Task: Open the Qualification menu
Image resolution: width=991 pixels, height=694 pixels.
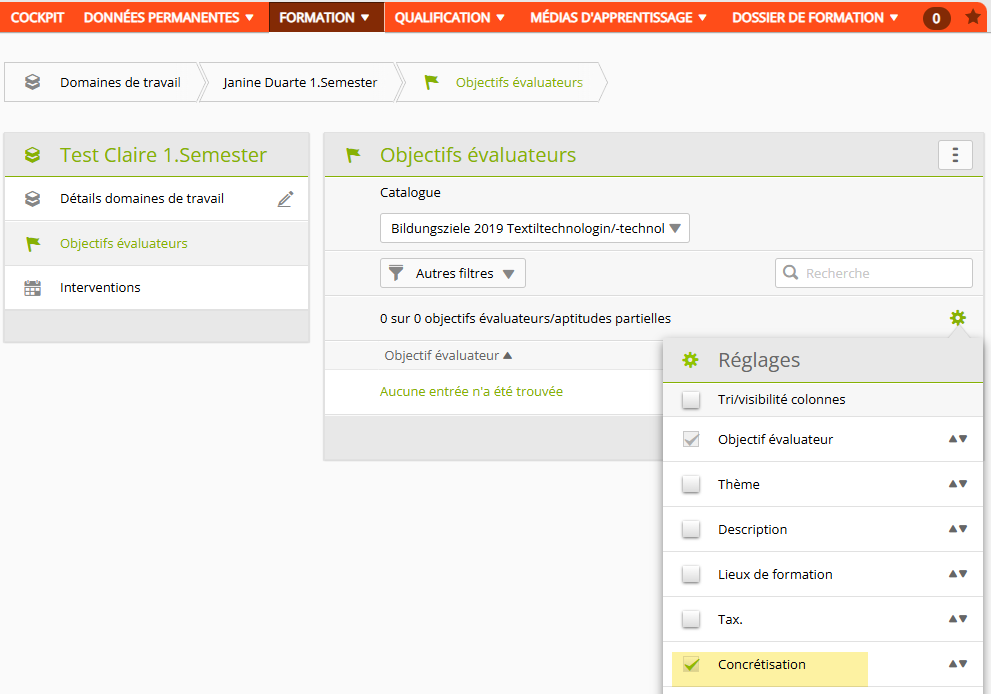Action: pos(449,17)
